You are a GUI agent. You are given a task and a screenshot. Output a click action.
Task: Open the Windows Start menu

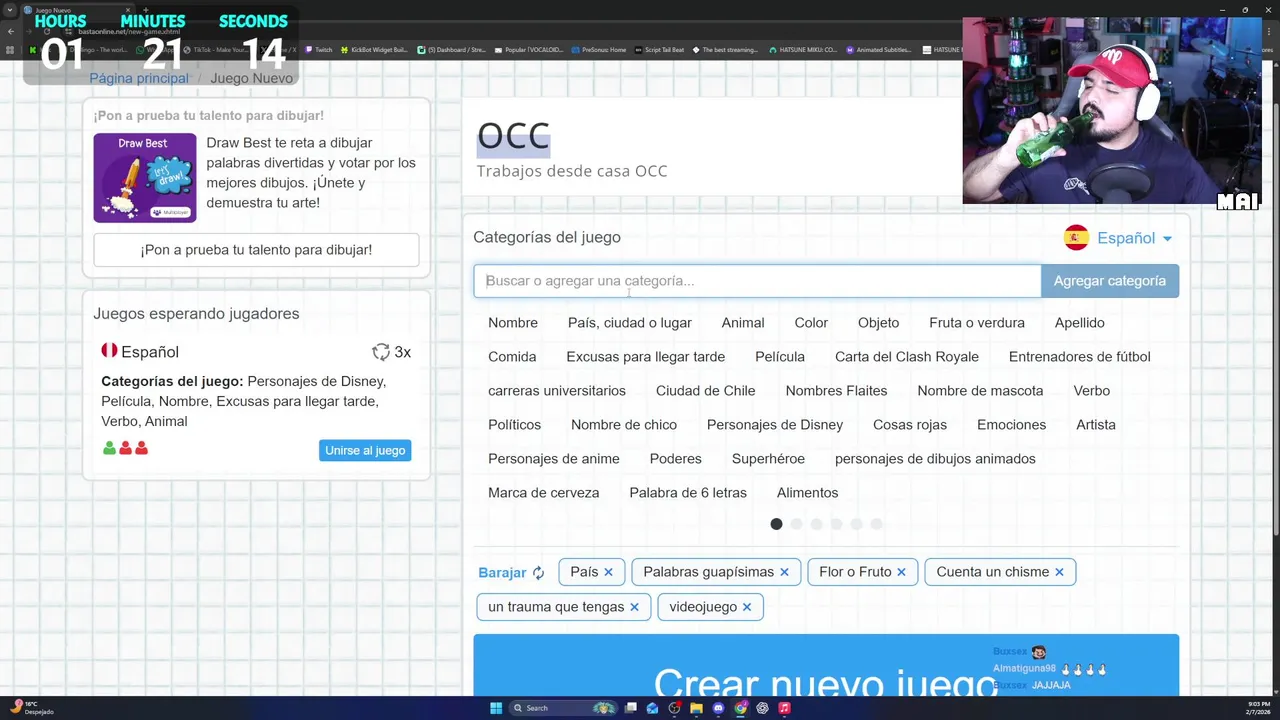(495, 708)
